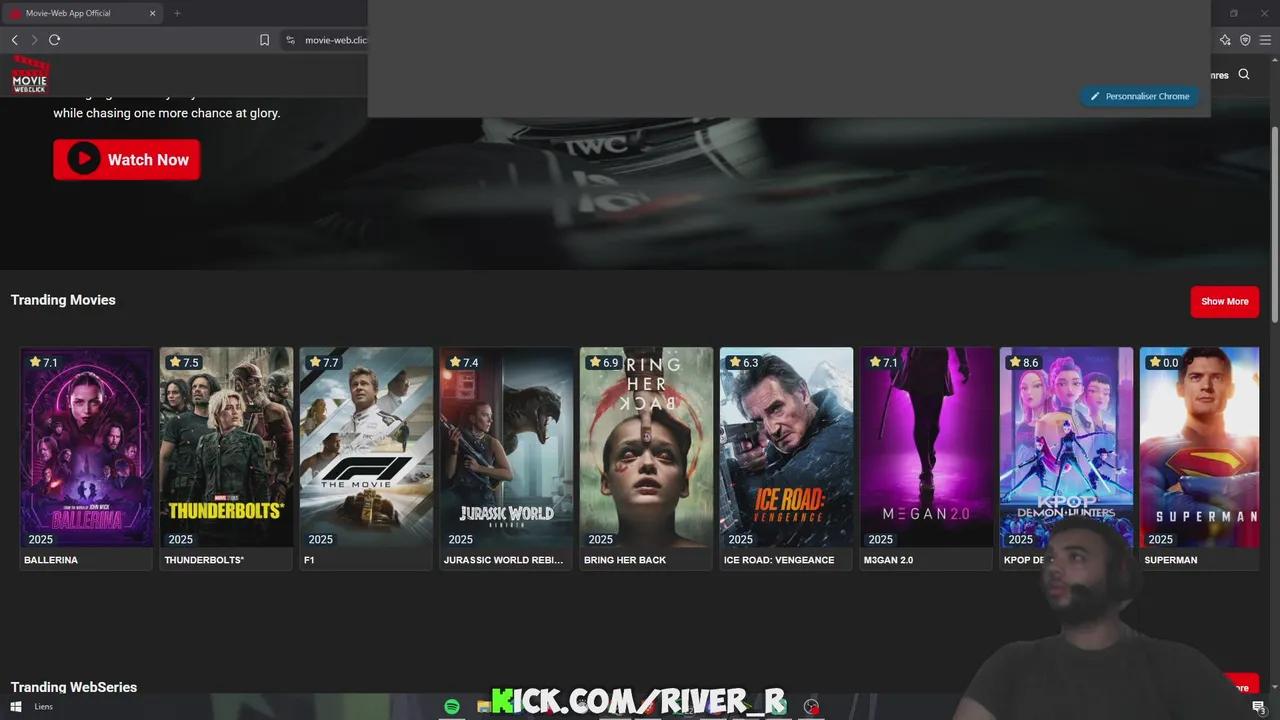The width and height of the screenshot is (1280, 720).
Task: Open the Brave Shields icon
Action: point(1245,40)
